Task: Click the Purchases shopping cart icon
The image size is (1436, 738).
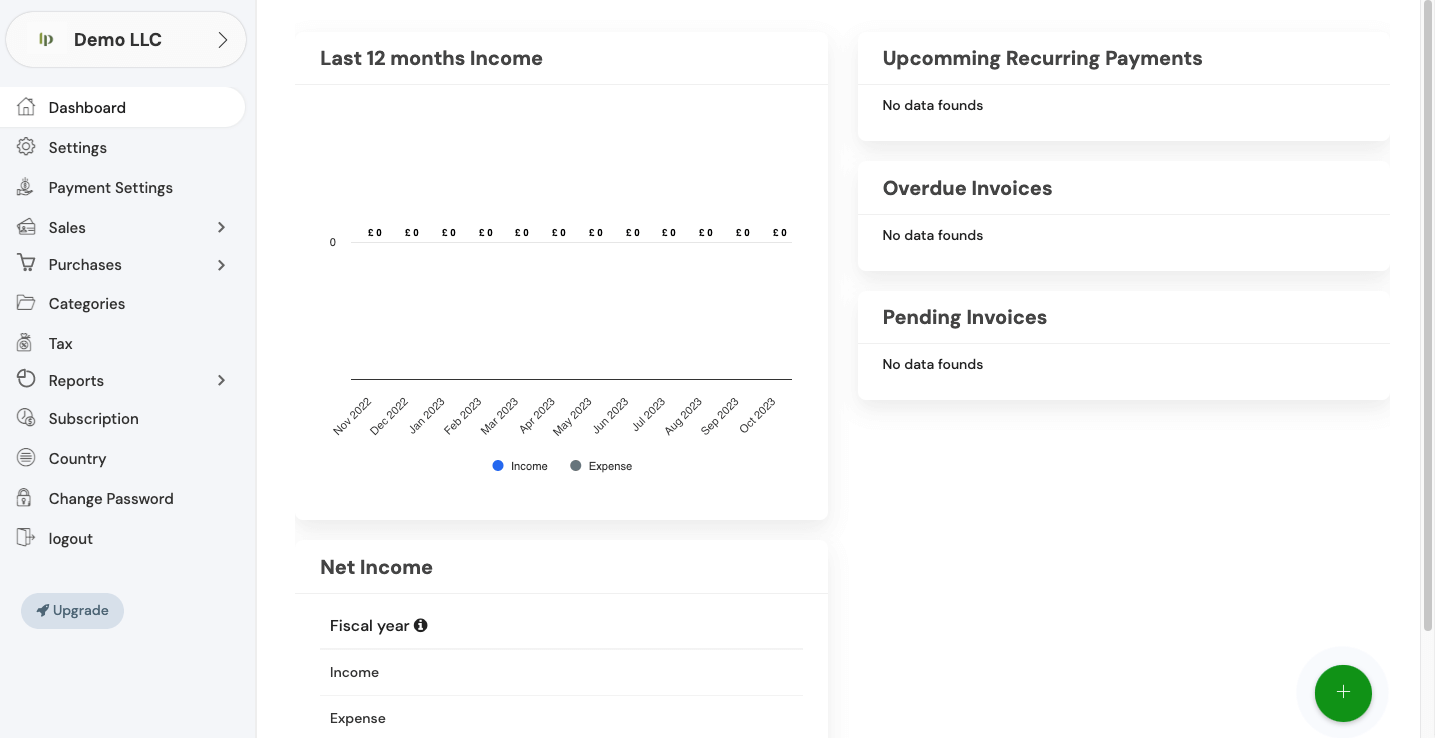Action: click(27, 264)
